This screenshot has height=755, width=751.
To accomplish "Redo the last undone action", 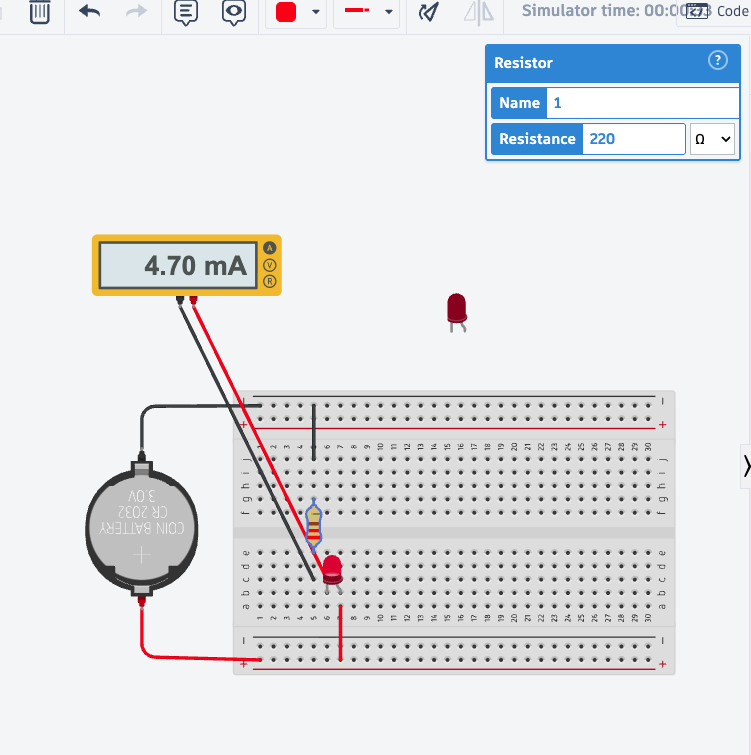I will [x=136, y=11].
